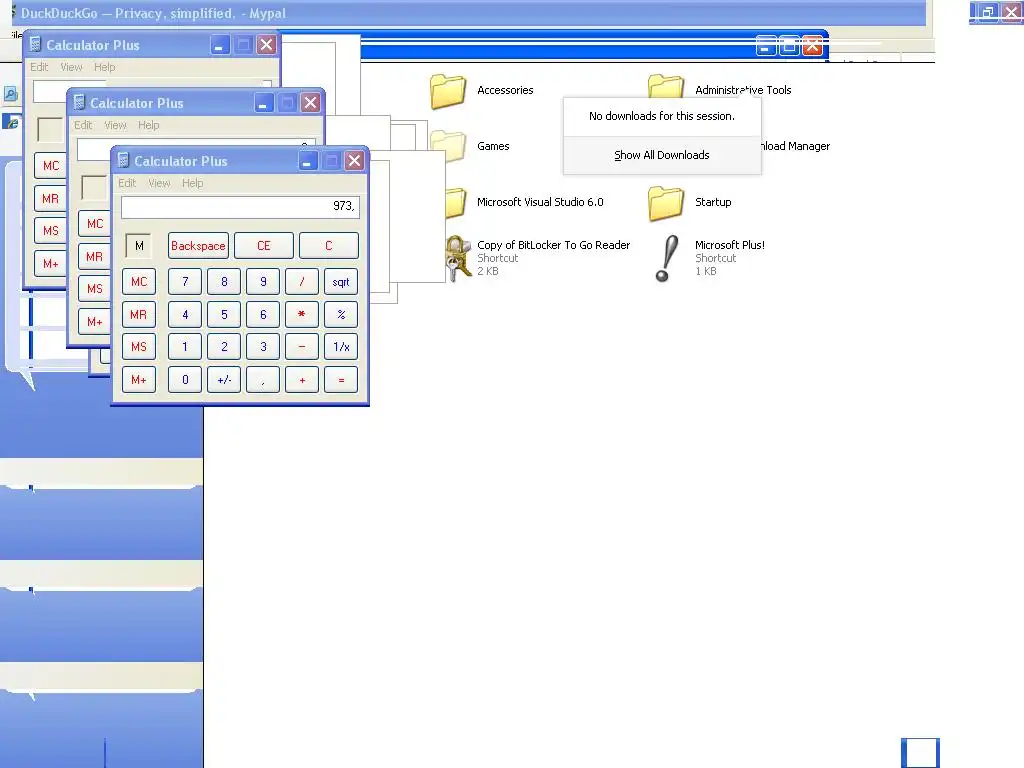Click the calculator display showing 973,
The width and height of the screenshot is (1024, 768).
[240, 206]
